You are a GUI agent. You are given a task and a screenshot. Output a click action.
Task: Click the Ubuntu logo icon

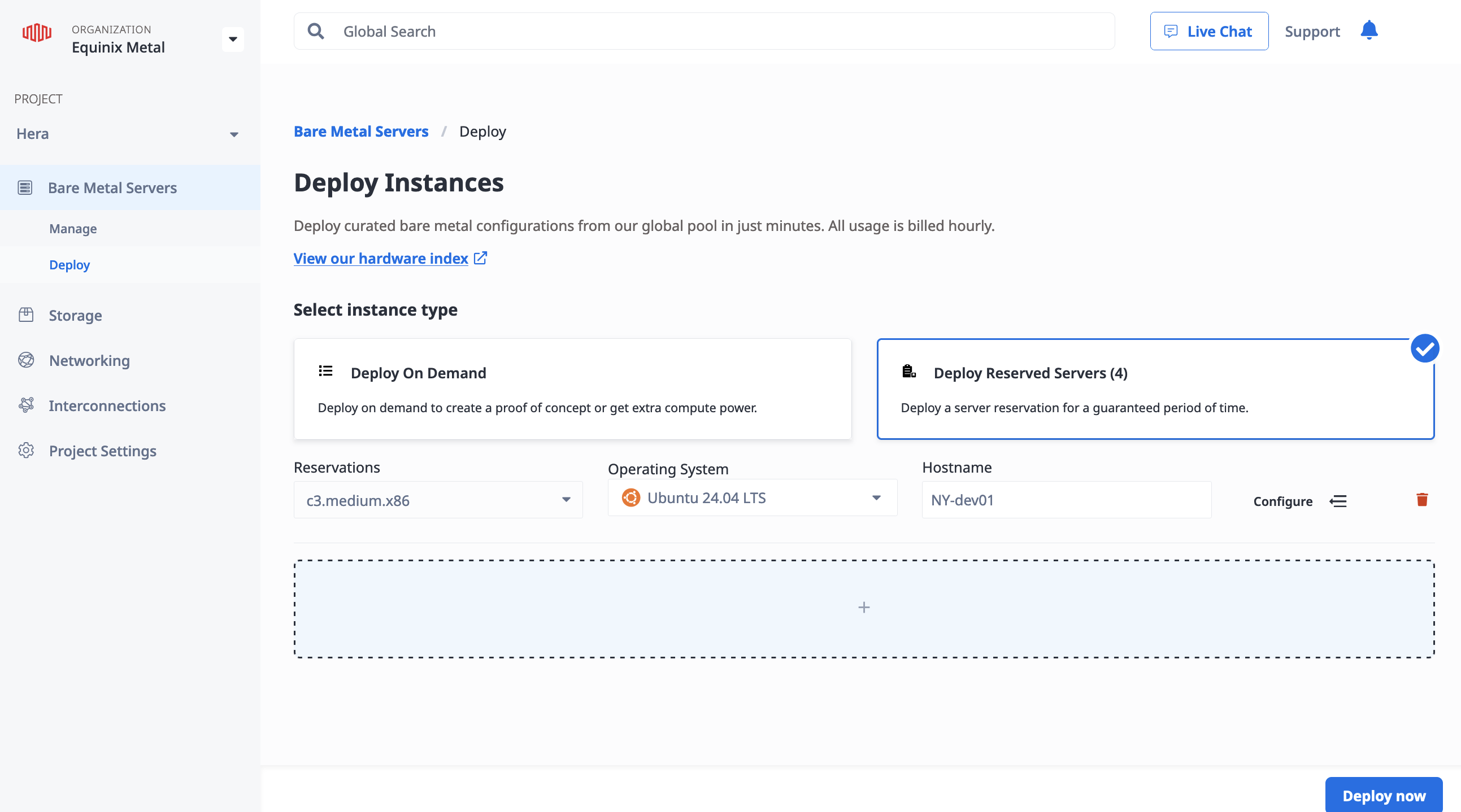pos(631,498)
